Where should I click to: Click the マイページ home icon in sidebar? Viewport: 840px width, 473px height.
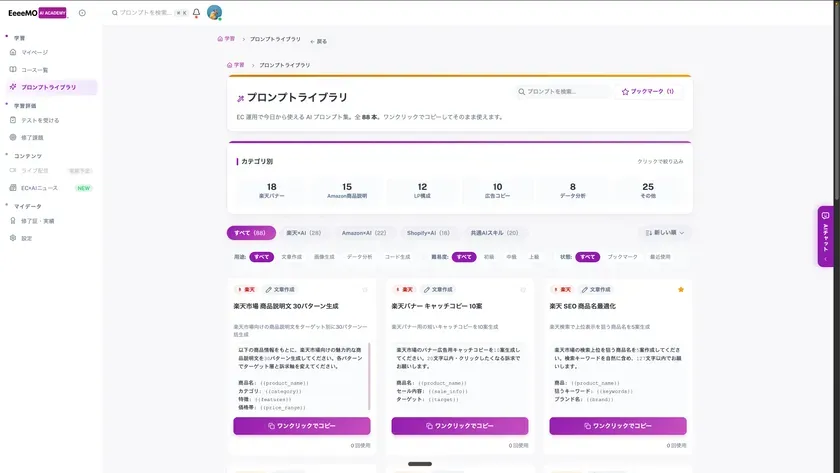[x=13, y=52]
